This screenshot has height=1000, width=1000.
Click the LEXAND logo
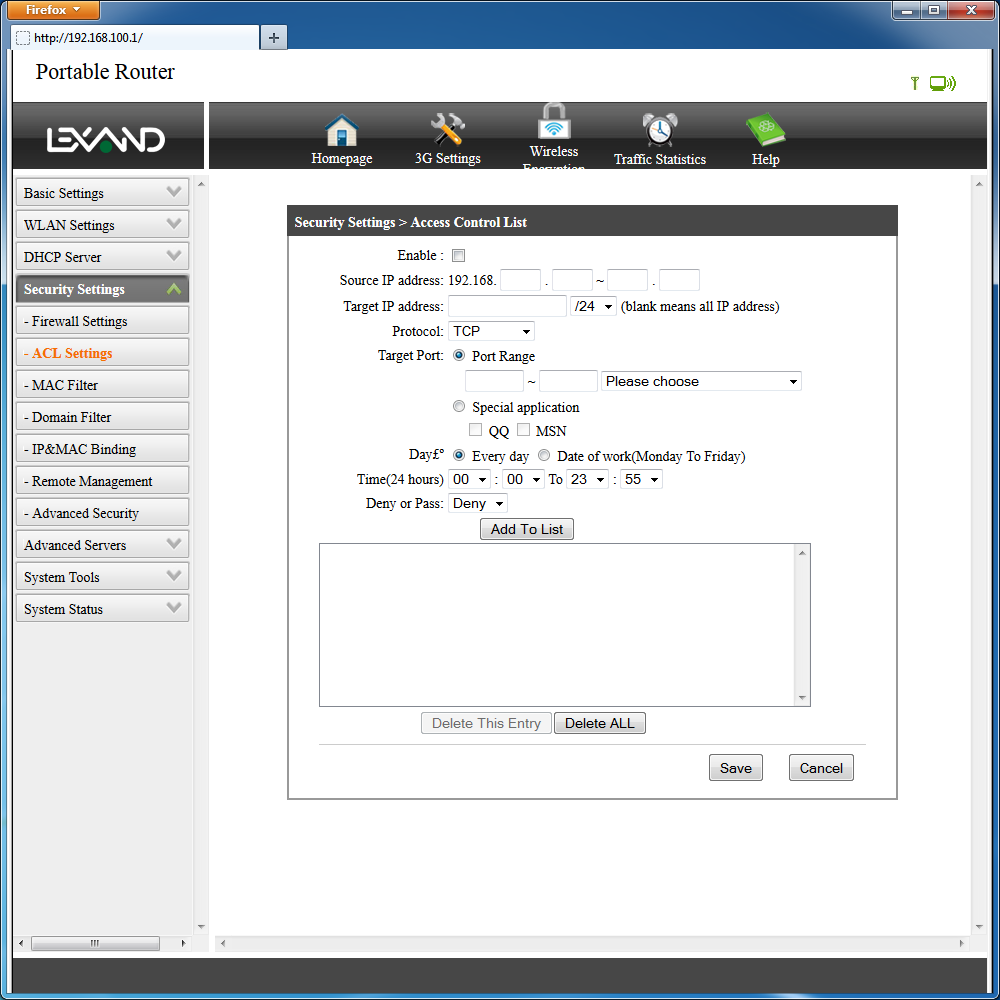pyautogui.click(x=106, y=139)
